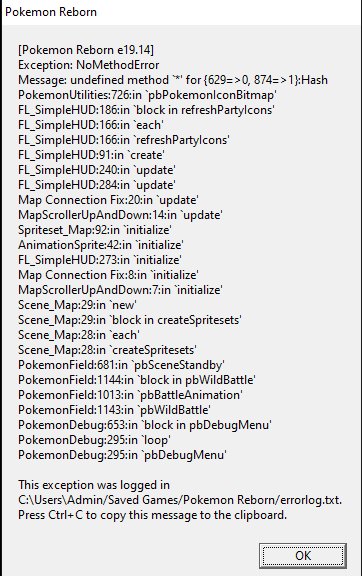Click the 'Message: undefined method' line
Image resolution: width=362 pixels, height=576 pixels.
point(173,80)
